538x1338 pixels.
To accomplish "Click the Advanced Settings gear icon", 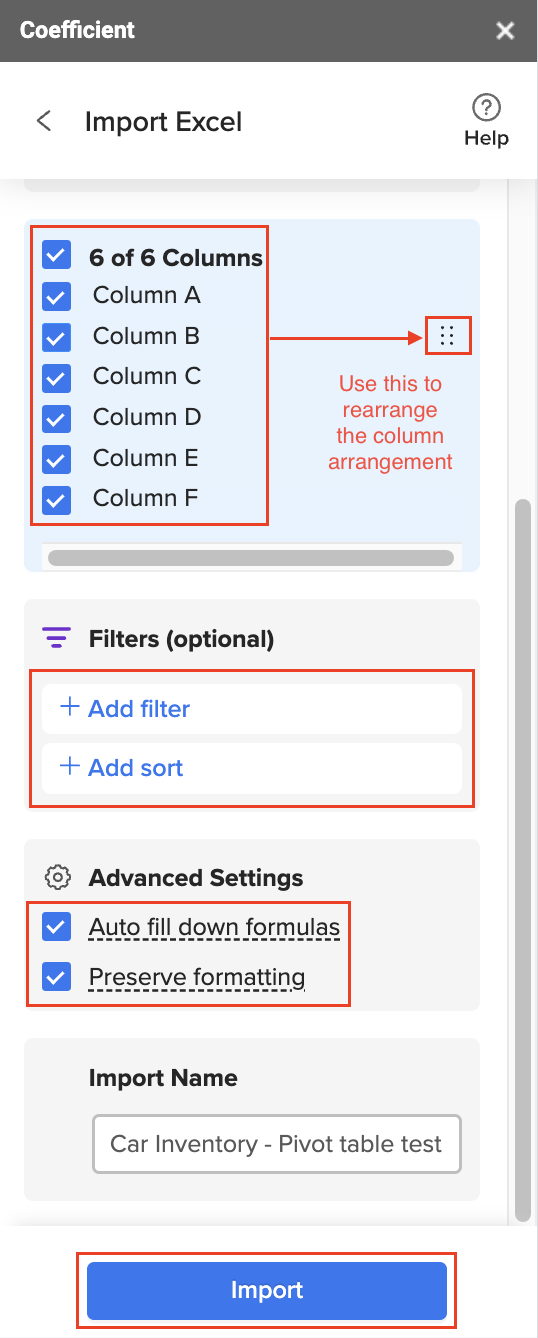I will (58, 878).
